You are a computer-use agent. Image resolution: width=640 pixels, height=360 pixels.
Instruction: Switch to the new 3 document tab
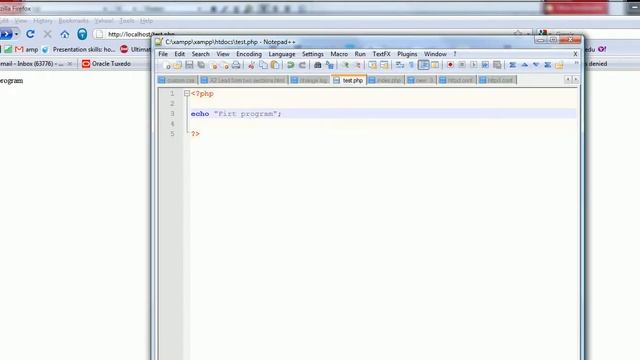[421, 80]
